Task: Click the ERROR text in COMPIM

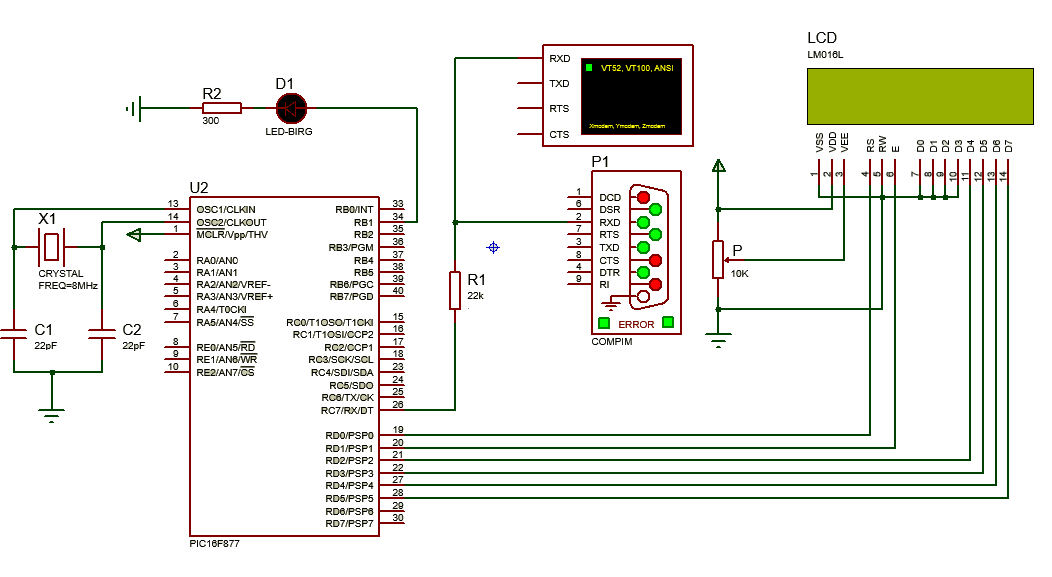Action: (636, 324)
